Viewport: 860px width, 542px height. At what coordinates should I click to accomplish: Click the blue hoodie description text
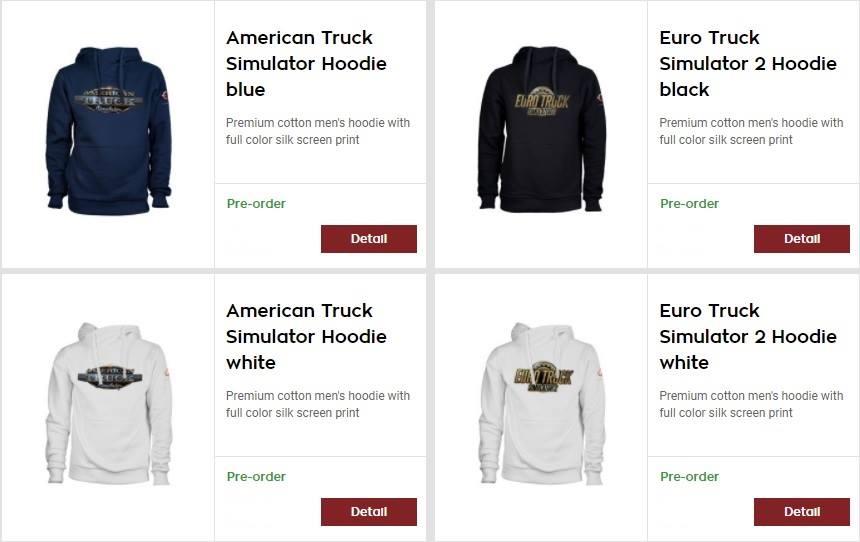[x=318, y=131]
